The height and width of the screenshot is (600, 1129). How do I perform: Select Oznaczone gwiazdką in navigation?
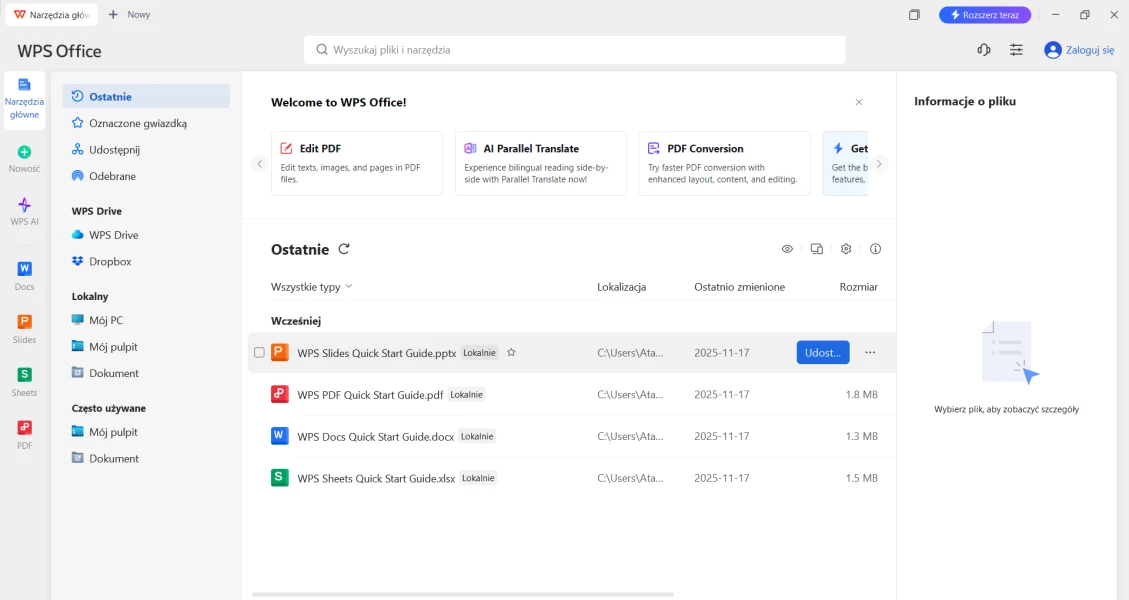pyautogui.click(x=137, y=123)
